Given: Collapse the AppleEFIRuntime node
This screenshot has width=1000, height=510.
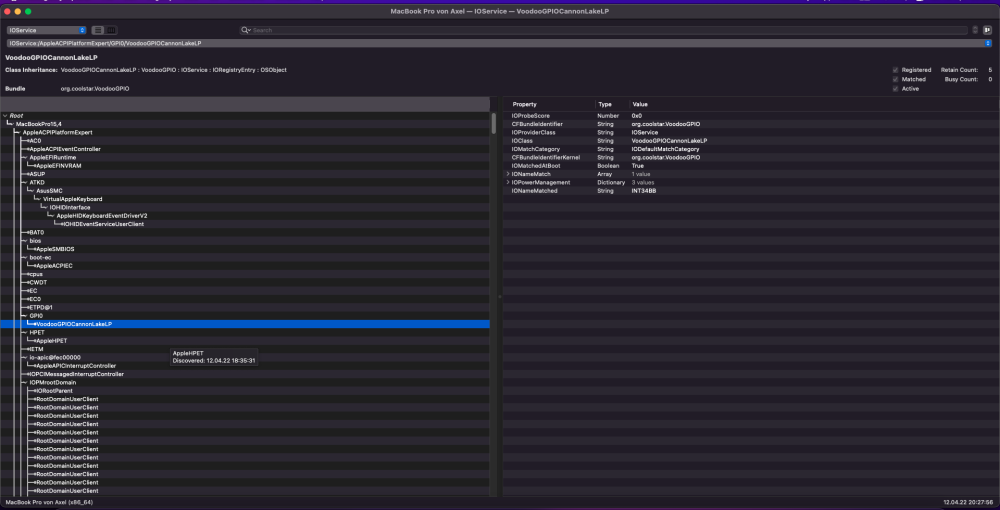Looking at the screenshot, I should (24, 157).
